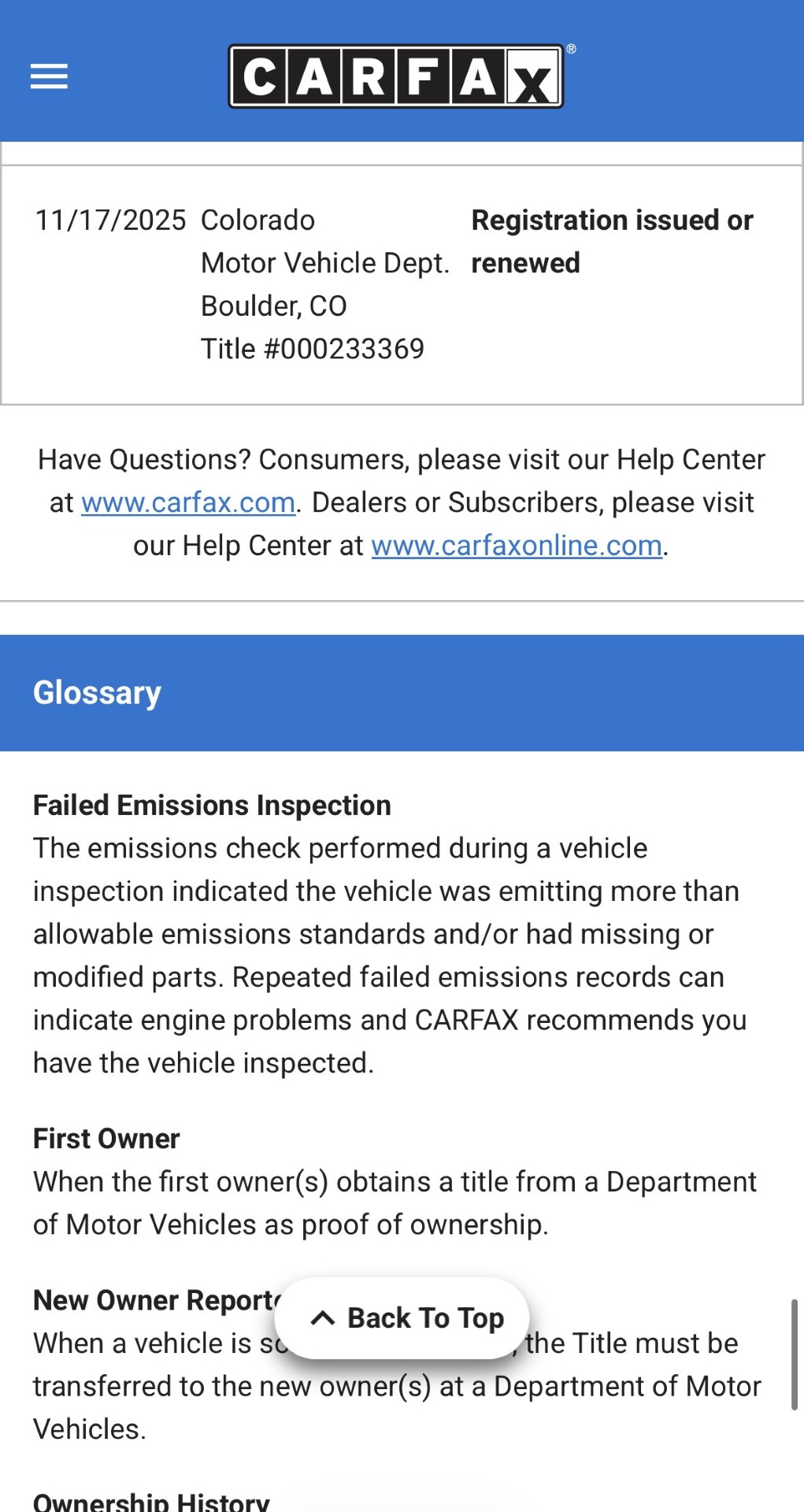Click the Ownership History heading

151,1502
